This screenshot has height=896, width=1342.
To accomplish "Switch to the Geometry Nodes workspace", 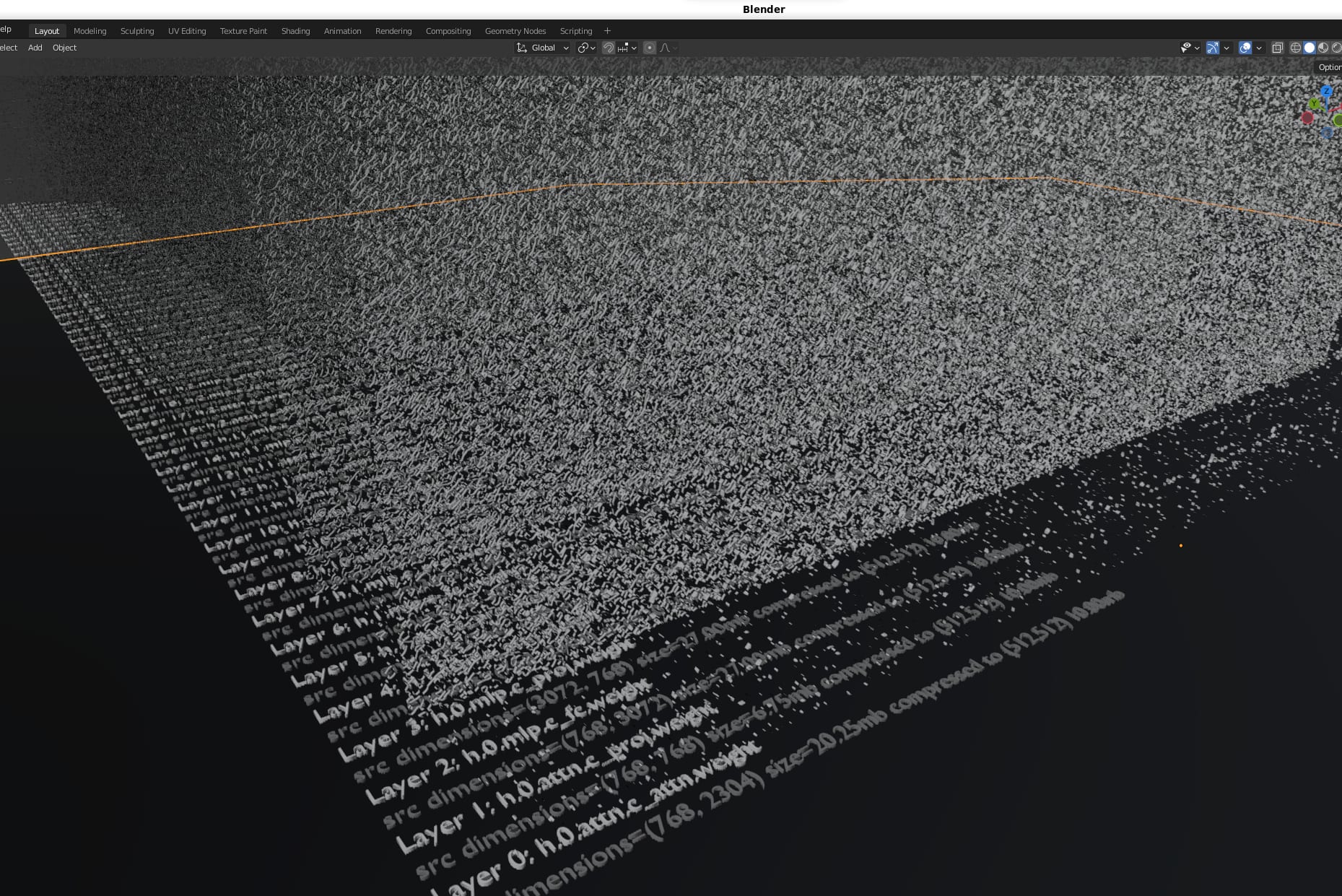I will click(515, 31).
